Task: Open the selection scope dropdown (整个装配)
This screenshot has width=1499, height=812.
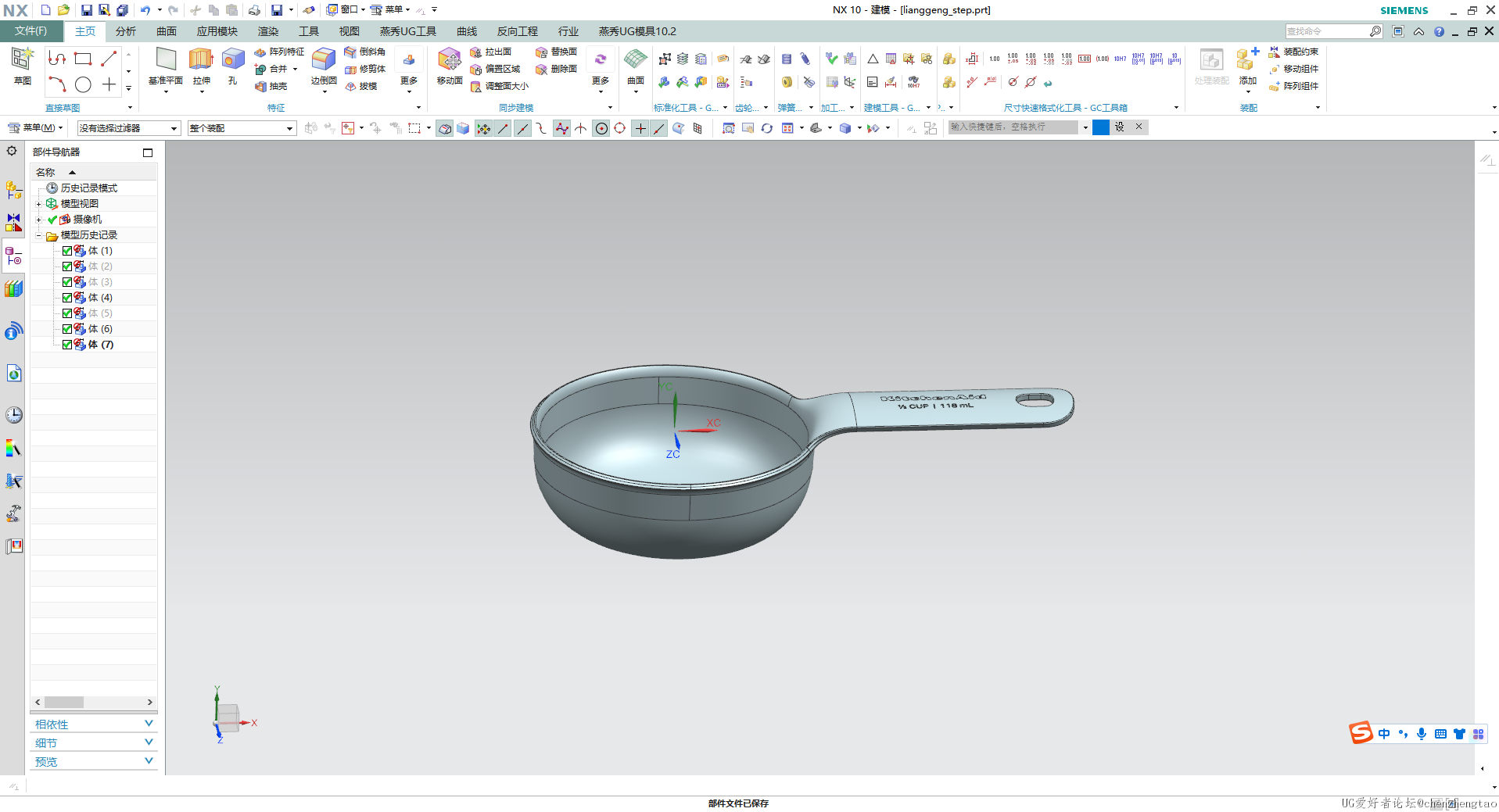Action: pos(242,128)
